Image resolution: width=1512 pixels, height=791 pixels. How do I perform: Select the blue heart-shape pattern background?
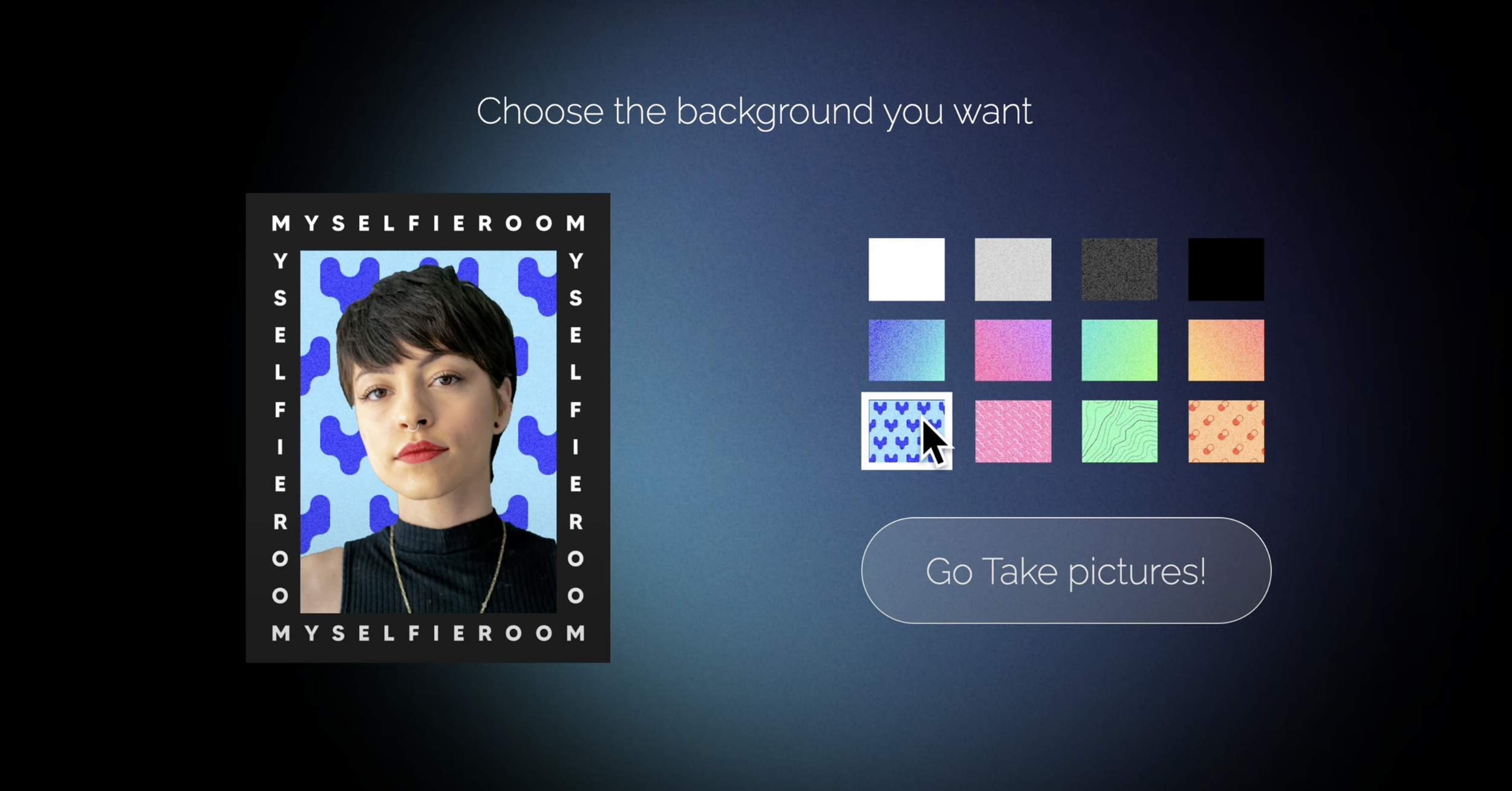[x=906, y=431]
